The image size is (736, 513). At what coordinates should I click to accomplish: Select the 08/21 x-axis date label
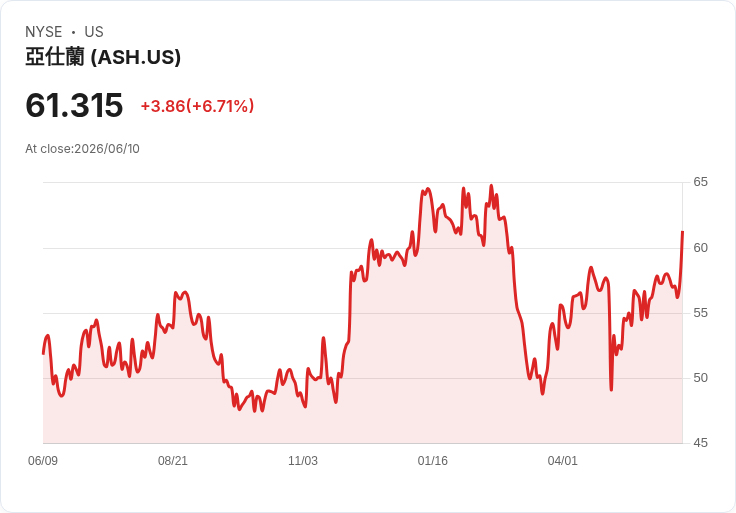pyautogui.click(x=173, y=460)
